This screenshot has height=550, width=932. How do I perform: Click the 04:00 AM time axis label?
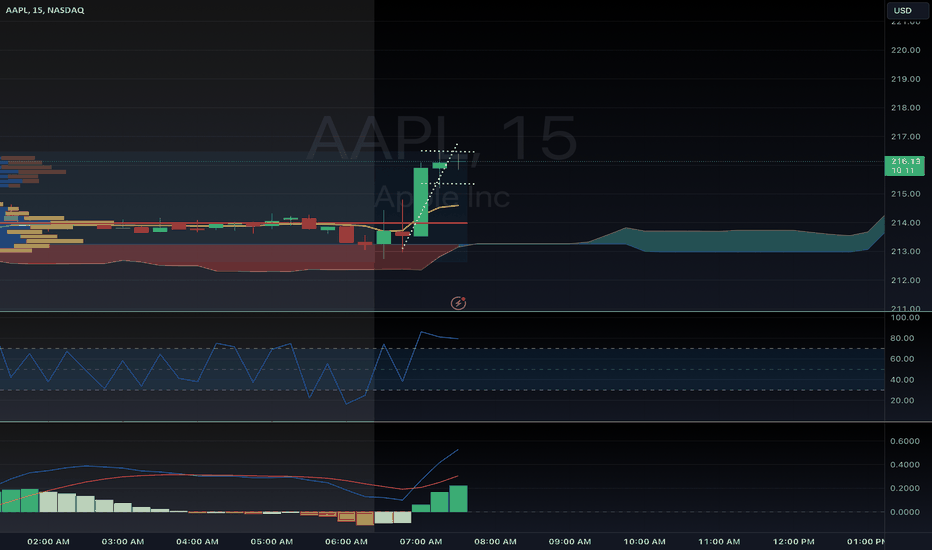point(197,542)
